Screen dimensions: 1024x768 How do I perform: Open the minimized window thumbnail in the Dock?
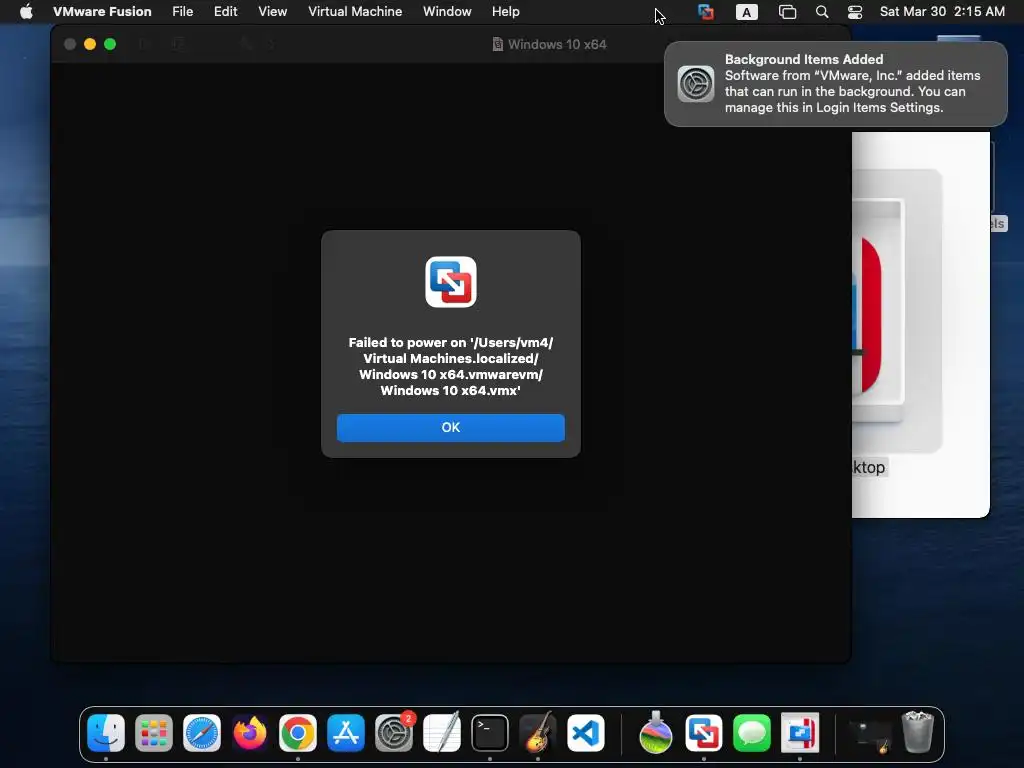pos(869,735)
